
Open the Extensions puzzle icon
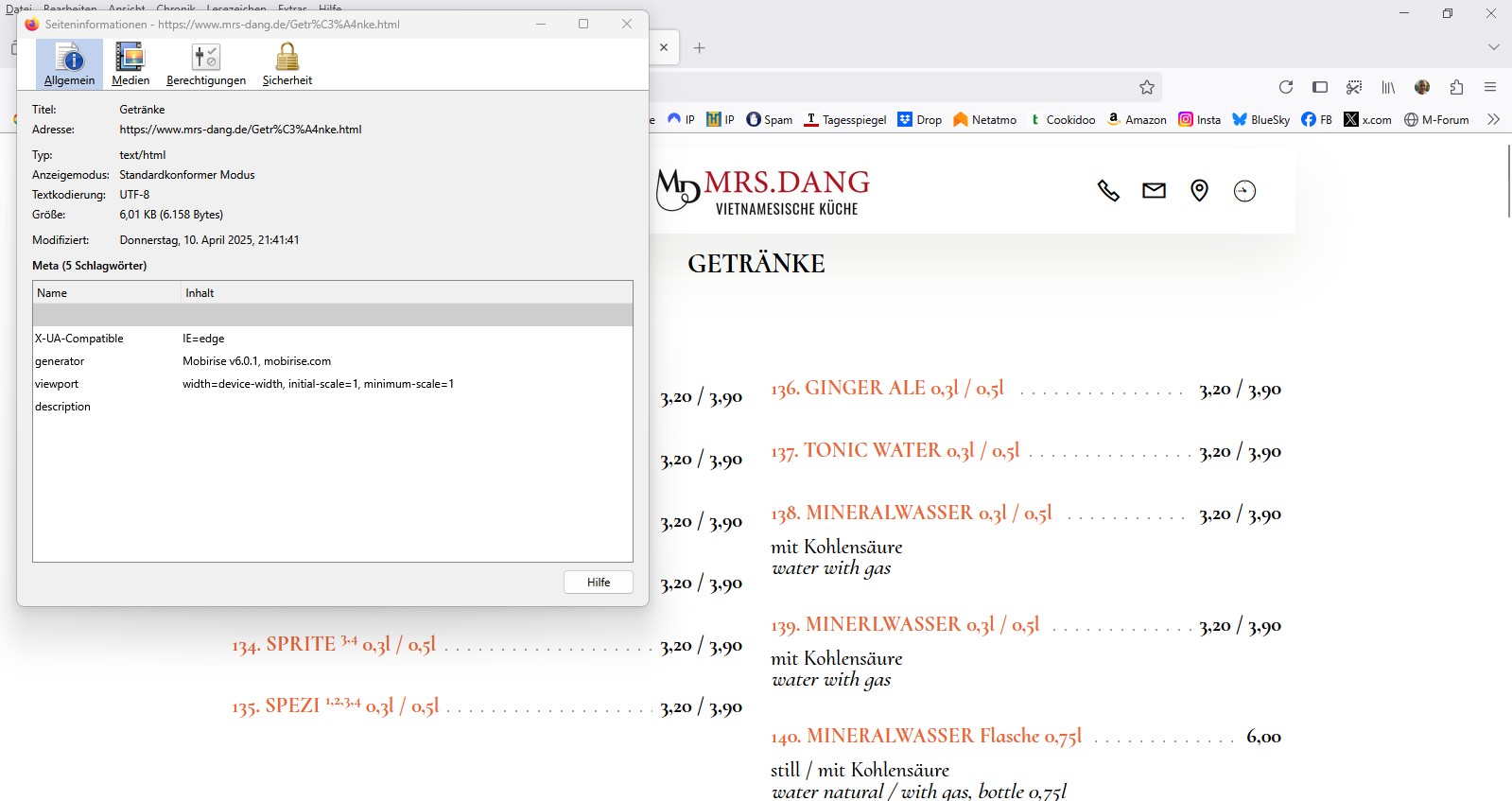[x=1456, y=87]
